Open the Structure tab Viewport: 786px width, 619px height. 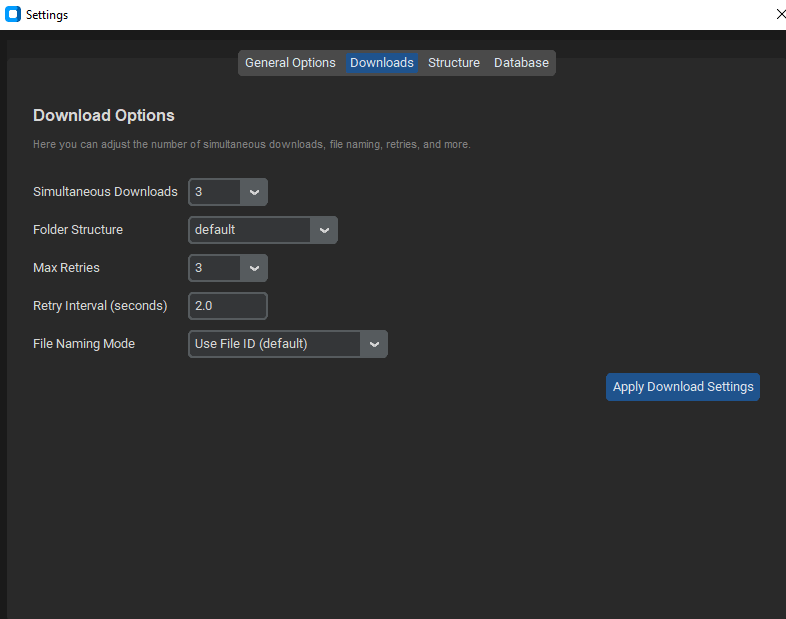point(454,63)
